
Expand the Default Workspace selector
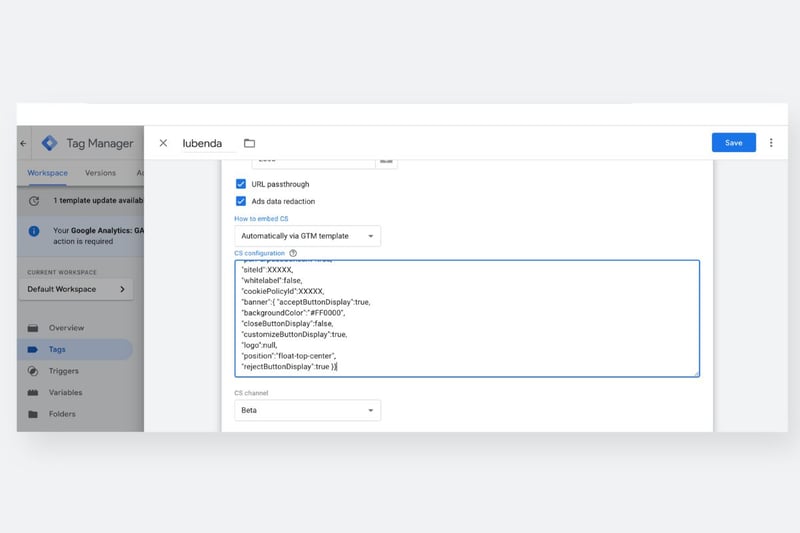tap(76, 289)
